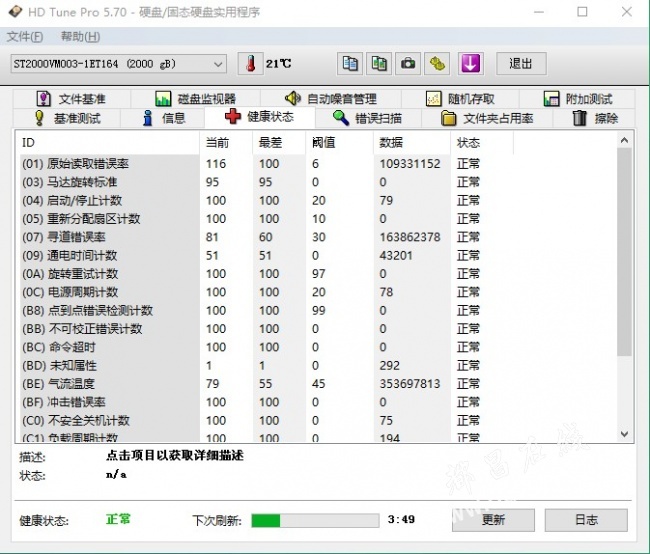Switch to the 擦除 tab

click(594, 118)
